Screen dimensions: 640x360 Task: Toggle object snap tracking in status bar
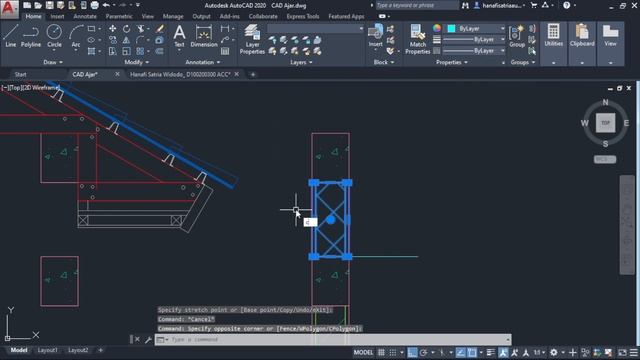coord(460,352)
